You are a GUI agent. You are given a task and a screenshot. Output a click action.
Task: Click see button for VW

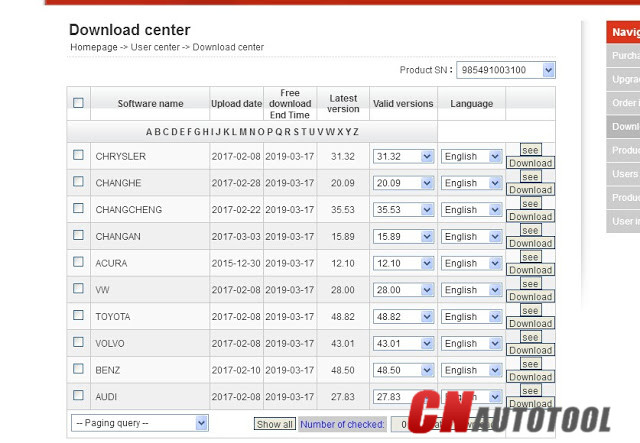tap(531, 284)
